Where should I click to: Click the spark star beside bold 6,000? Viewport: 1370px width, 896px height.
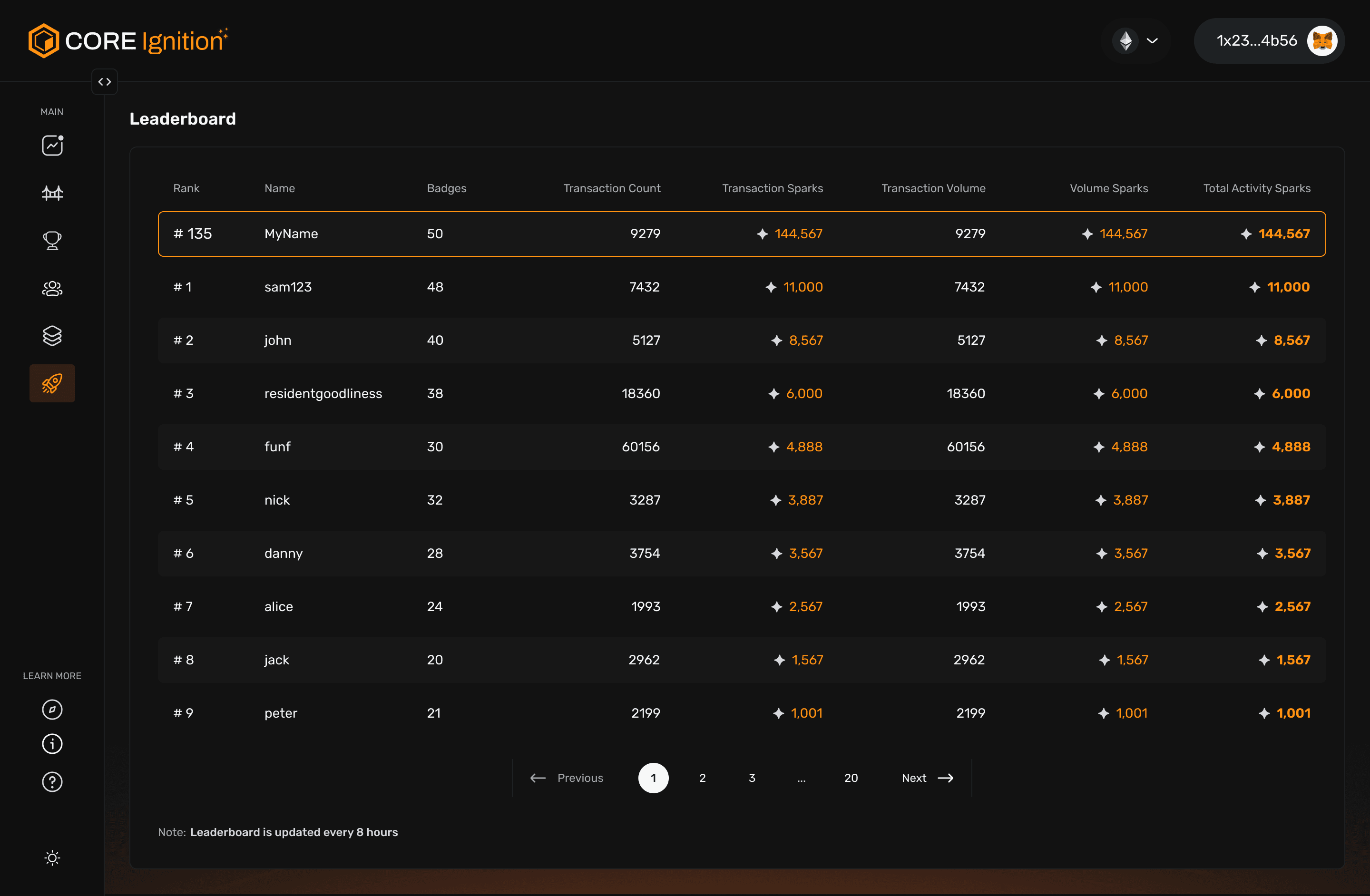click(x=1260, y=394)
